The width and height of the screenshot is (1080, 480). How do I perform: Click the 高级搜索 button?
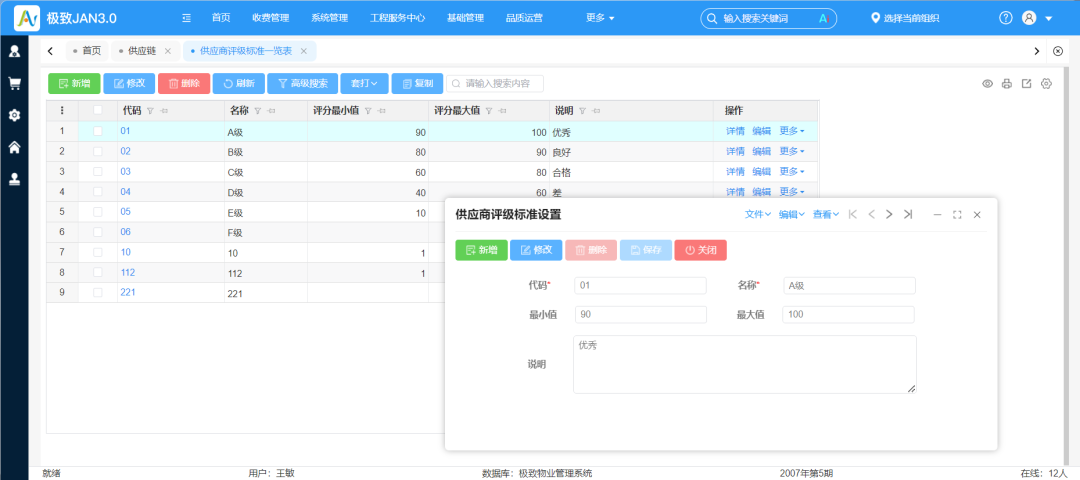(x=302, y=84)
